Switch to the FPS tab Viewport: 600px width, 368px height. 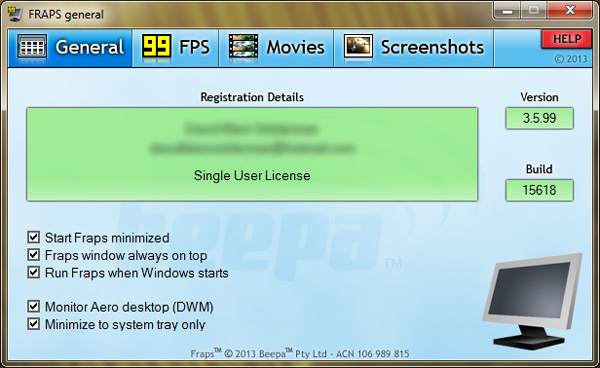click(x=176, y=48)
